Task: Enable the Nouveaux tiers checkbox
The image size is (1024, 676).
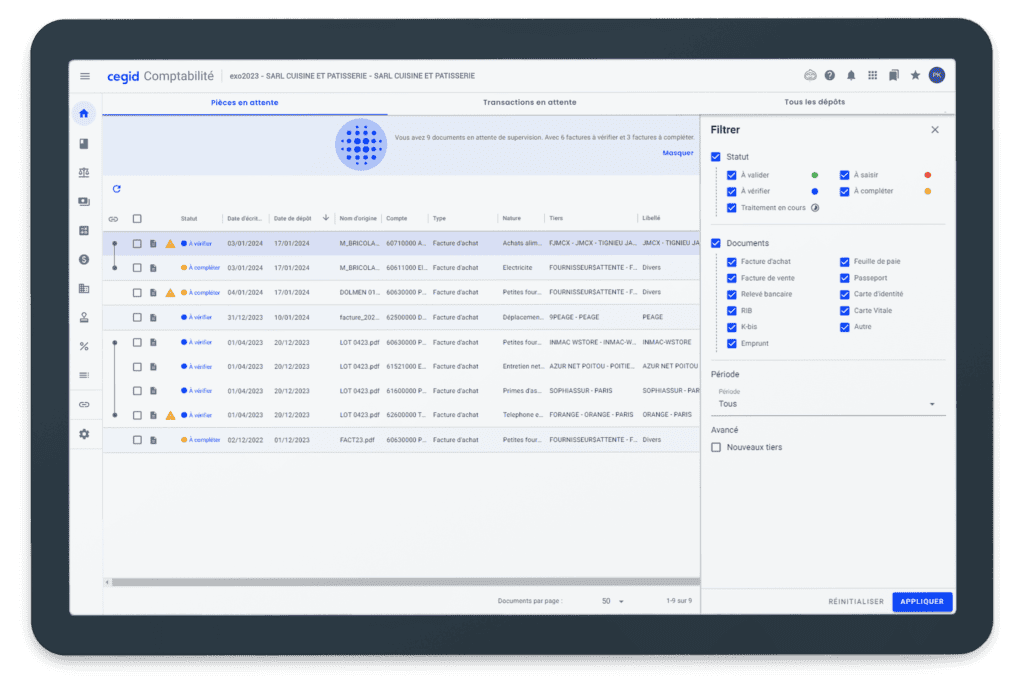Action: 716,447
